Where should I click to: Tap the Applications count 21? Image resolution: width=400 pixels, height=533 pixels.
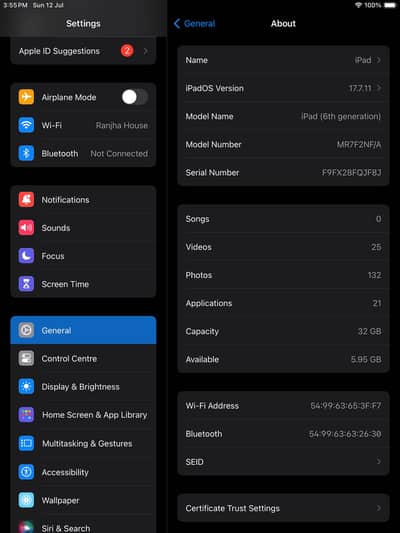pyautogui.click(x=377, y=303)
